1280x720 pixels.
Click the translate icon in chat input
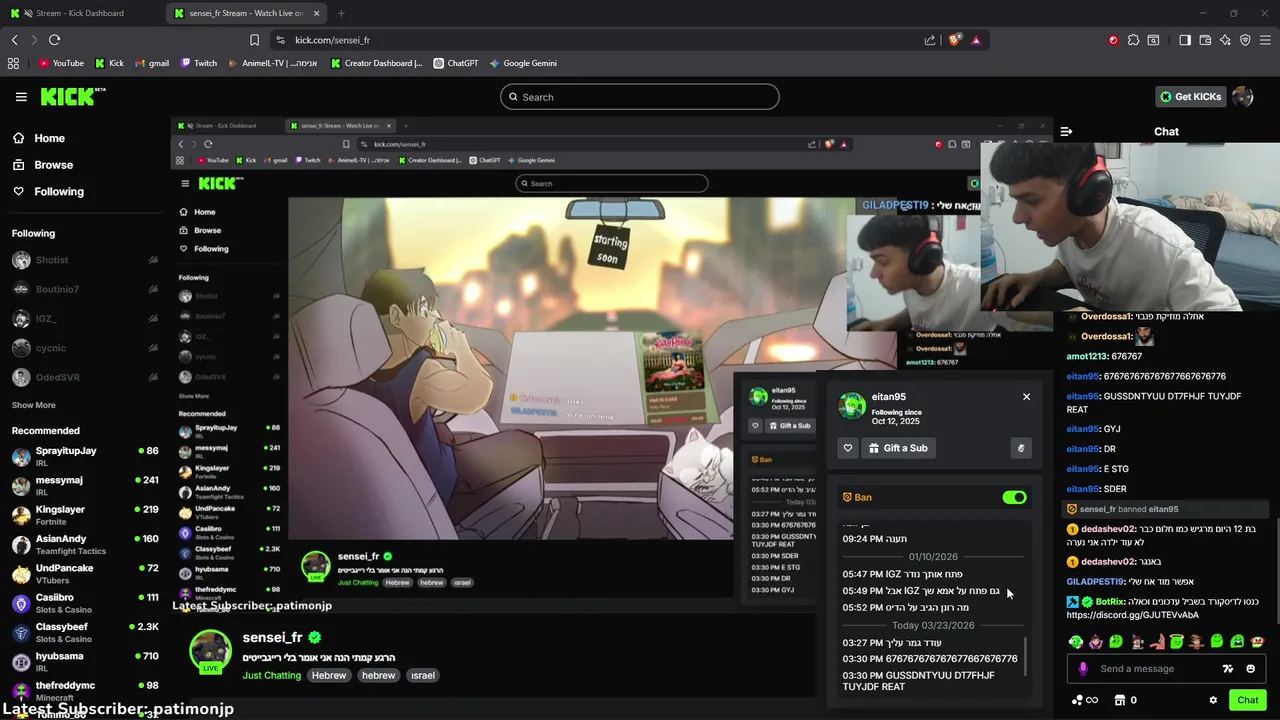[1228, 669]
